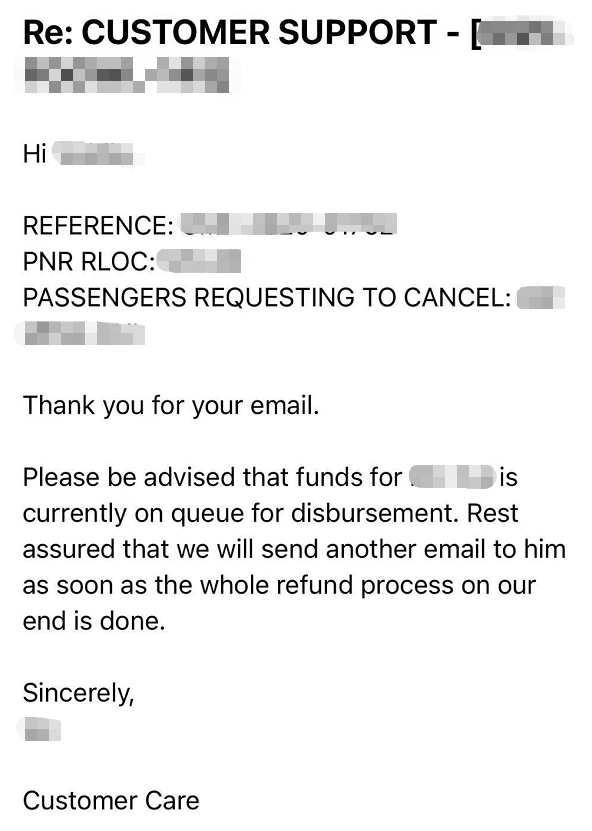Viewport: 592px width, 831px height.
Task: Click the 'Re: CUSTOMER SUPPORT' subject heading
Action: point(231,33)
